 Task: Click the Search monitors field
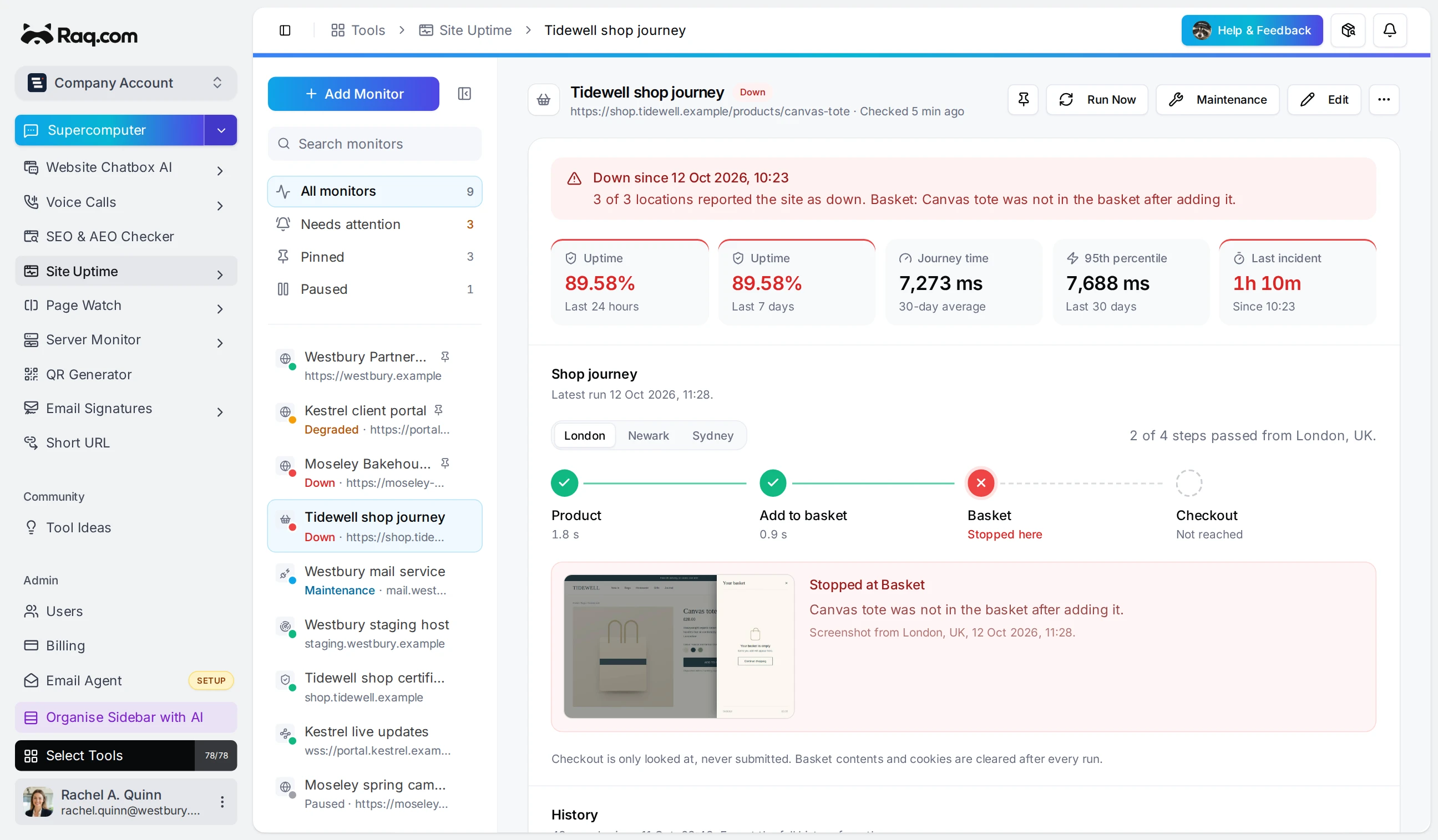pyautogui.click(x=375, y=144)
